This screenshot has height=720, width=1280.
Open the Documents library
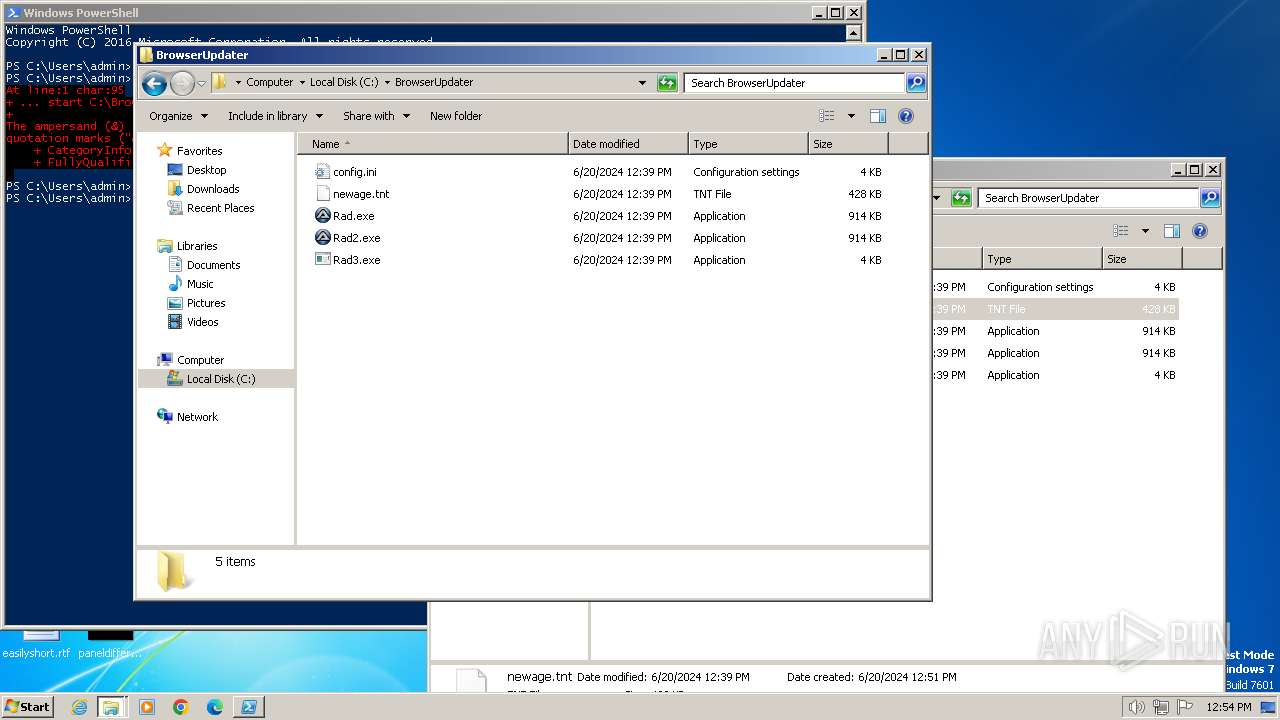pos(213,265)
